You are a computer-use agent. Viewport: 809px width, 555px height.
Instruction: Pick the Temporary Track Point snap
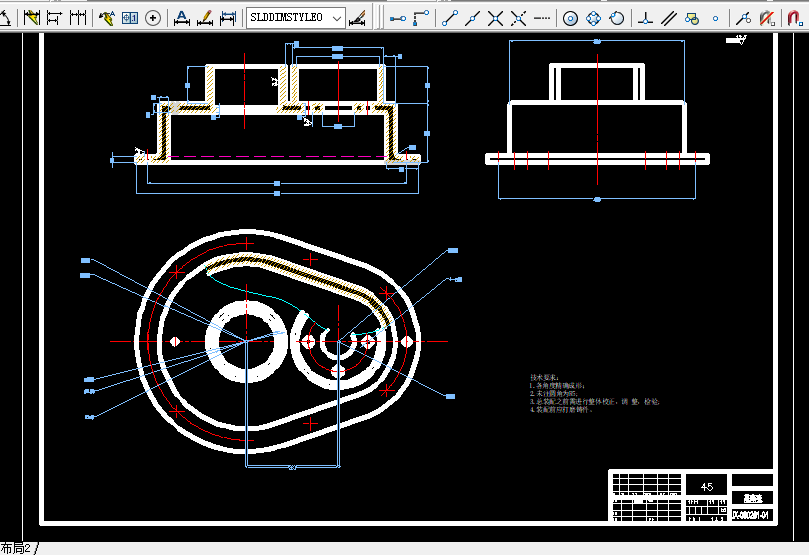coord(397,19)
